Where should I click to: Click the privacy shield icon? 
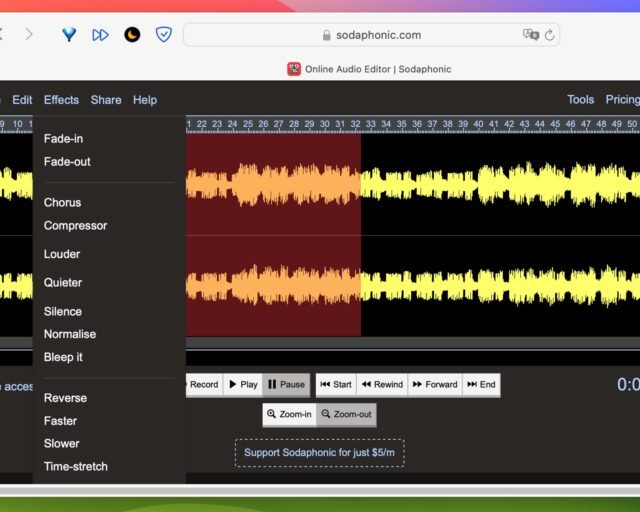pos(163,35)
